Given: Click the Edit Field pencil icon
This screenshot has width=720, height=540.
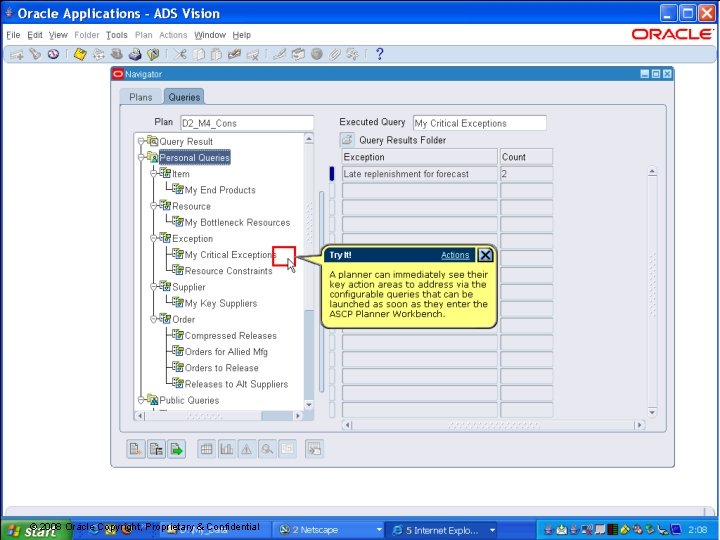Looking at the screenshot, I should pyautogui.click(x=279, y=55).
